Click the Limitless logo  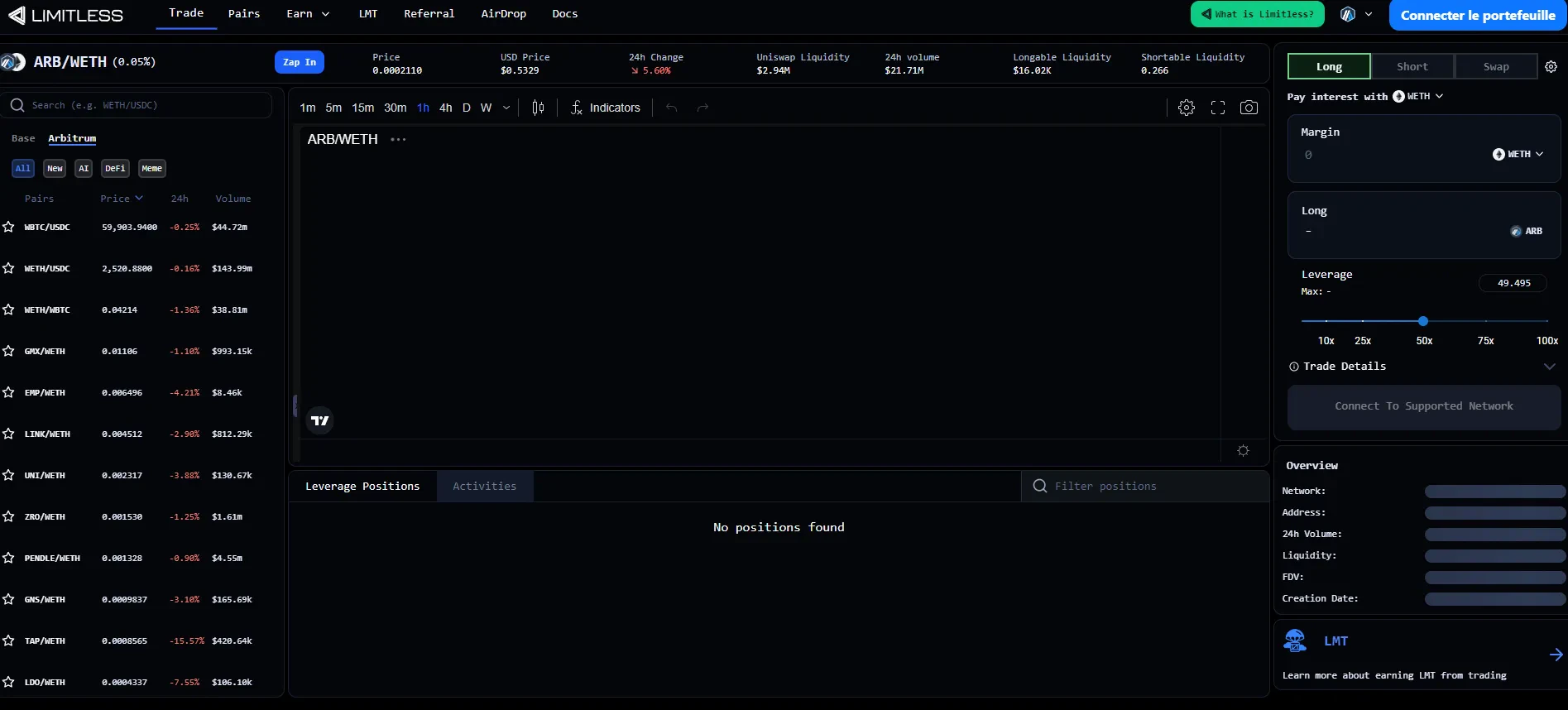point(65,15)
